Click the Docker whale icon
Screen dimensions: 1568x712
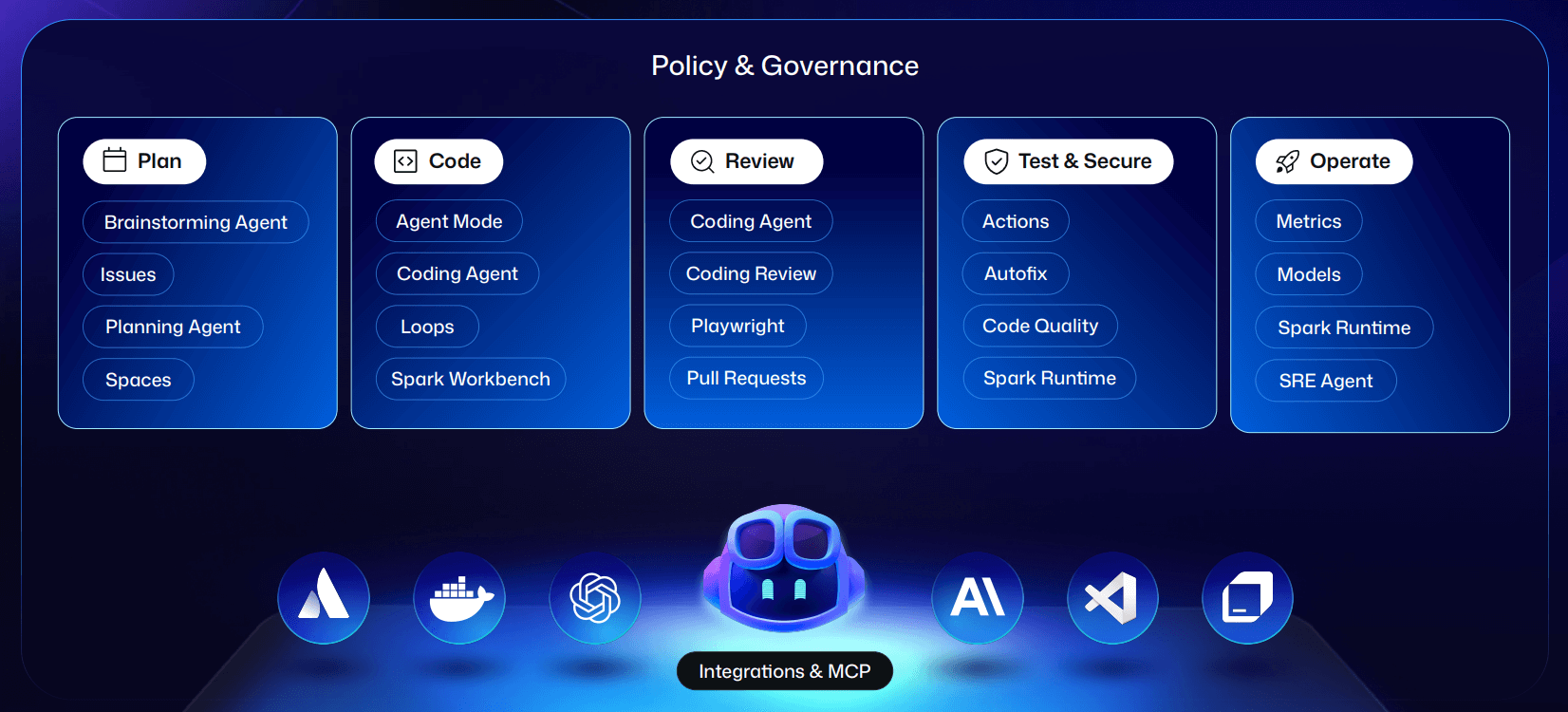tap(459, 598)
